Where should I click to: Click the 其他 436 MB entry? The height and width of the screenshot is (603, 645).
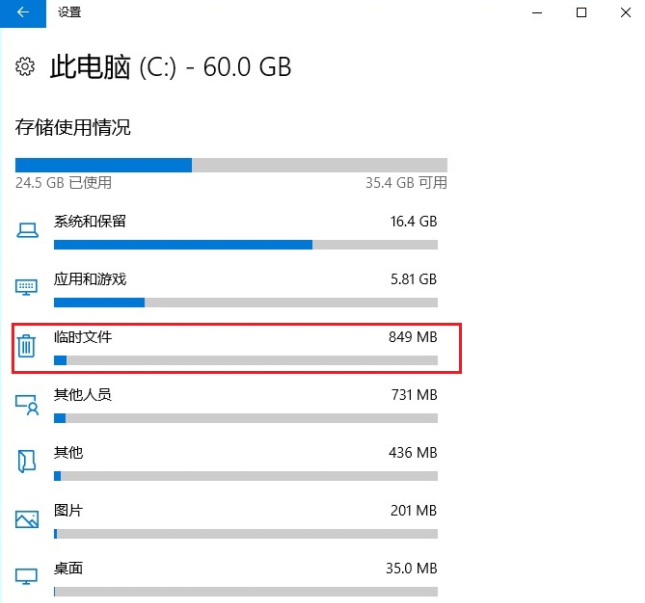245,453
